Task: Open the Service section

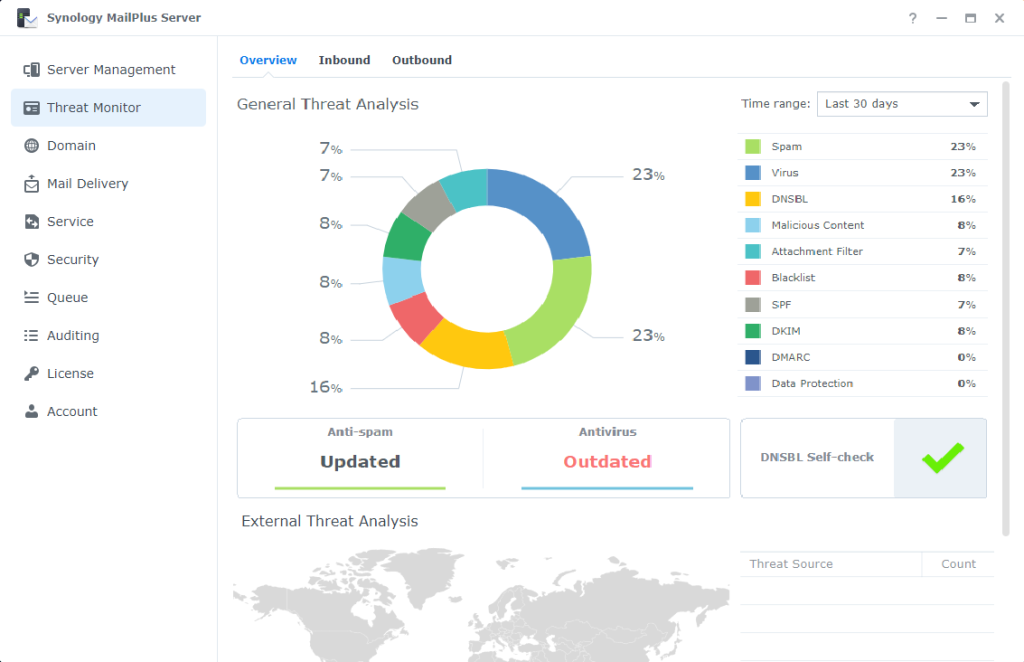Action: click(108, 221)
